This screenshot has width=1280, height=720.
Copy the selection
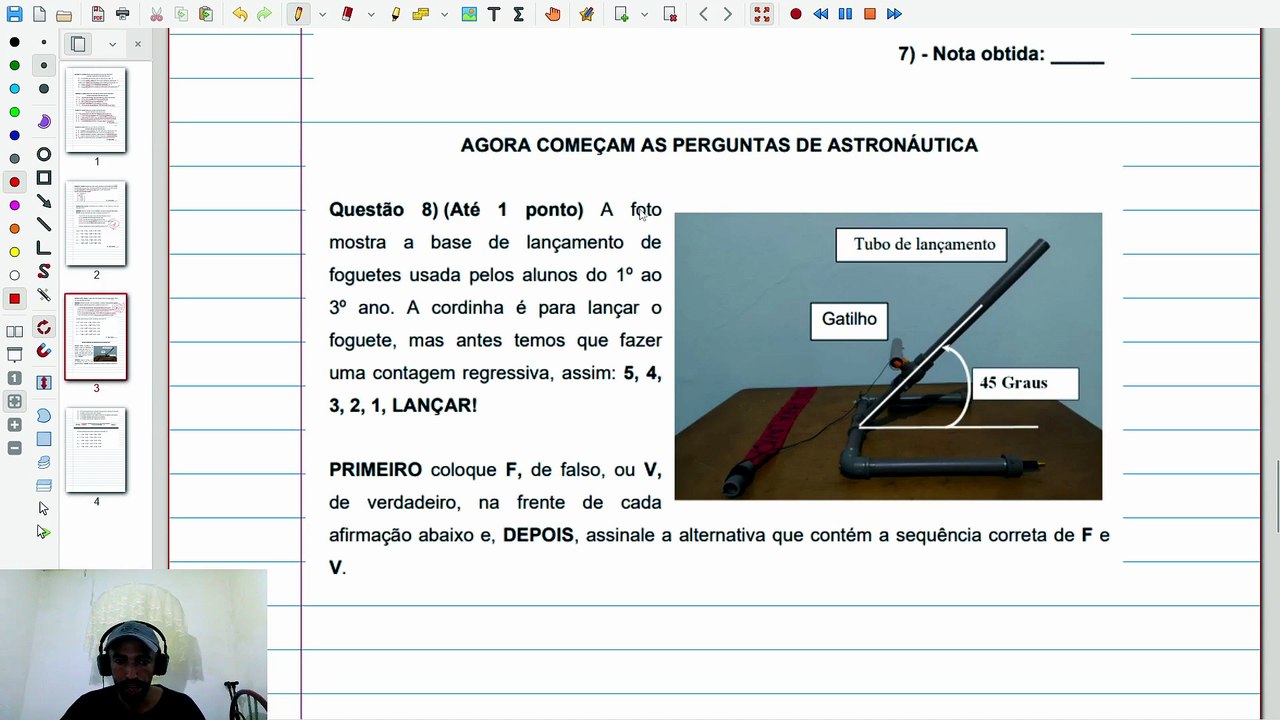(181, 14)
